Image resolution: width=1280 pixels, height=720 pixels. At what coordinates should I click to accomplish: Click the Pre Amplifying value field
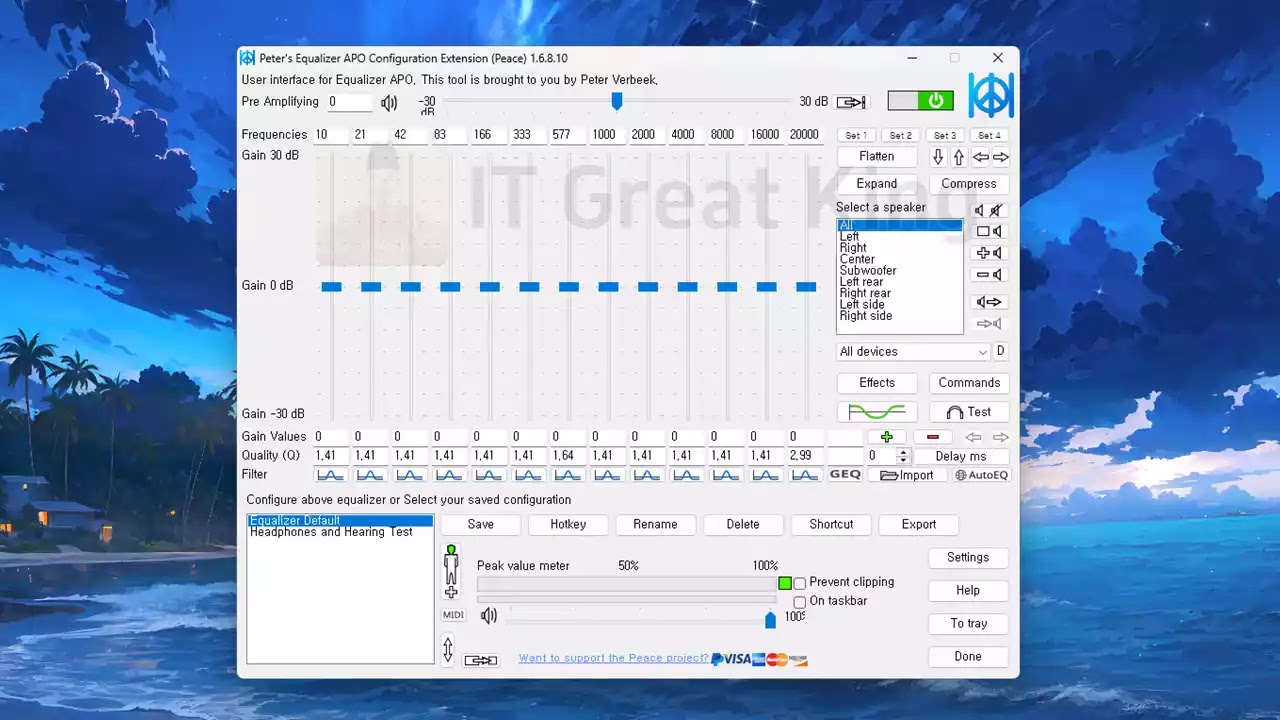point(350,102)
